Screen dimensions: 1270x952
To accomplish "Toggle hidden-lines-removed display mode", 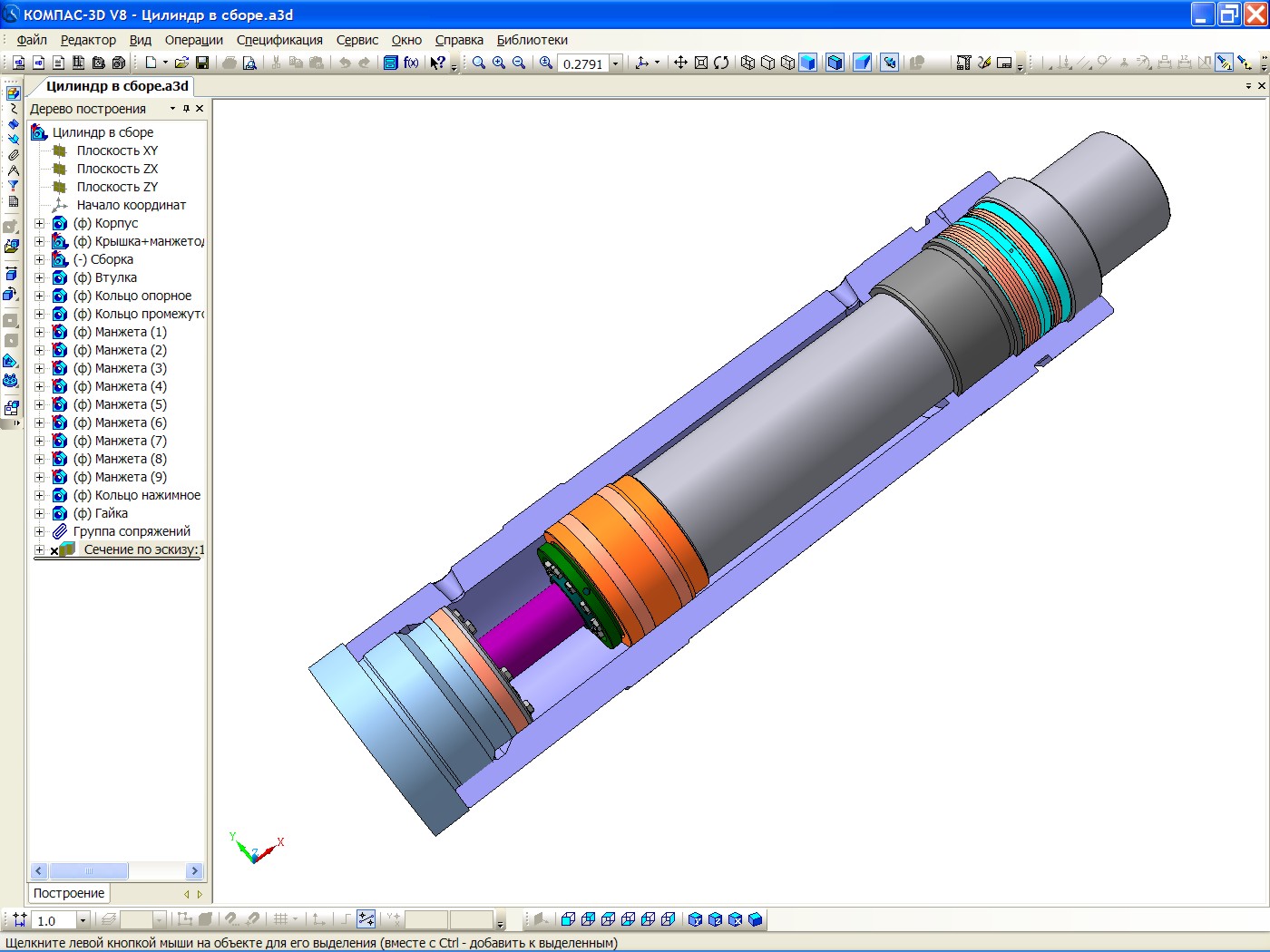I will click(x=767, y=63).
